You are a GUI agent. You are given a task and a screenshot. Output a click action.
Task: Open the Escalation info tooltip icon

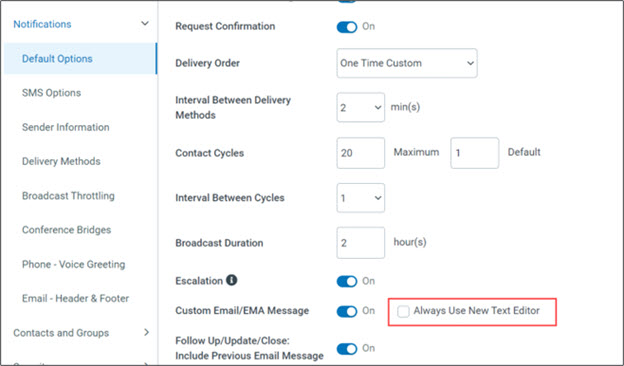click(232, 280)
